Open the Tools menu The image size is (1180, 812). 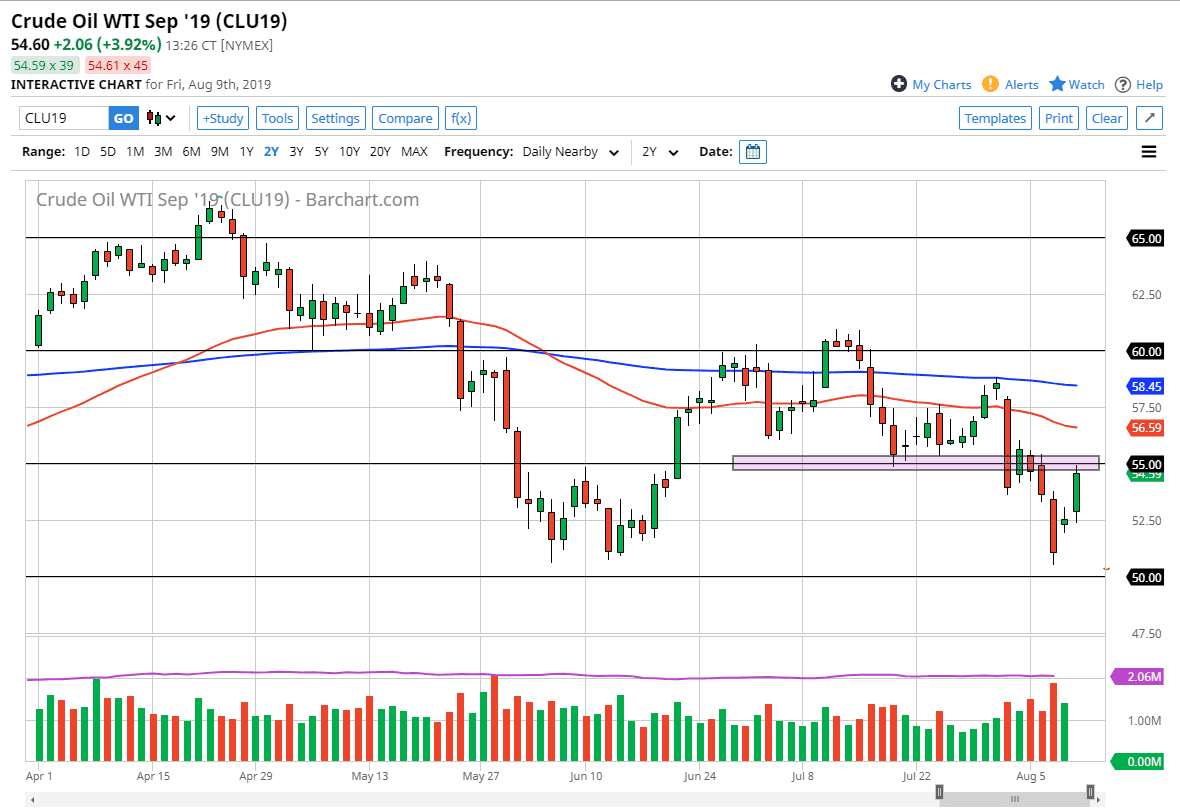click(277, 118)
